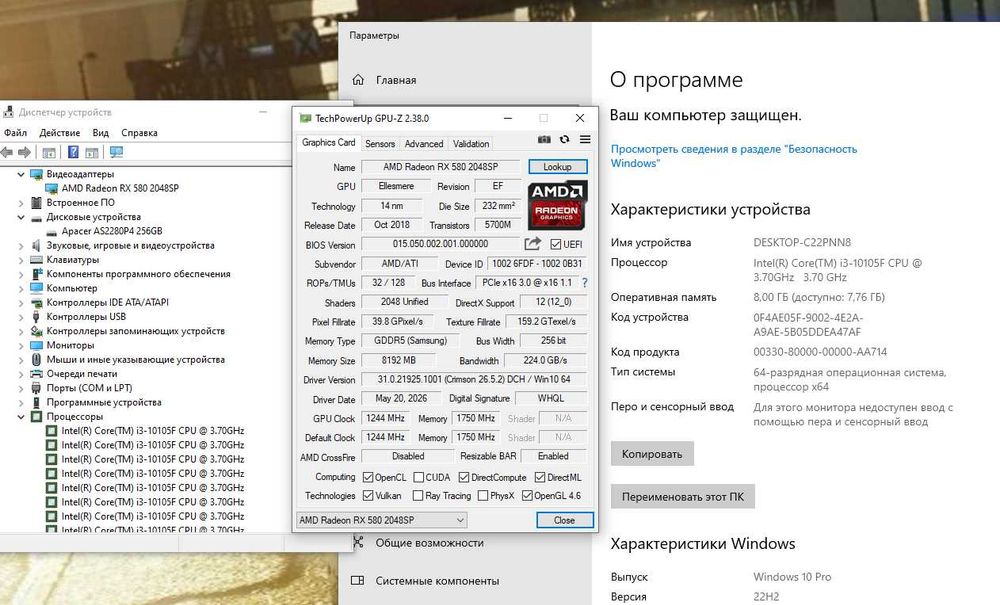Click the Device Manager back arrow

click(x=8, y=152)
